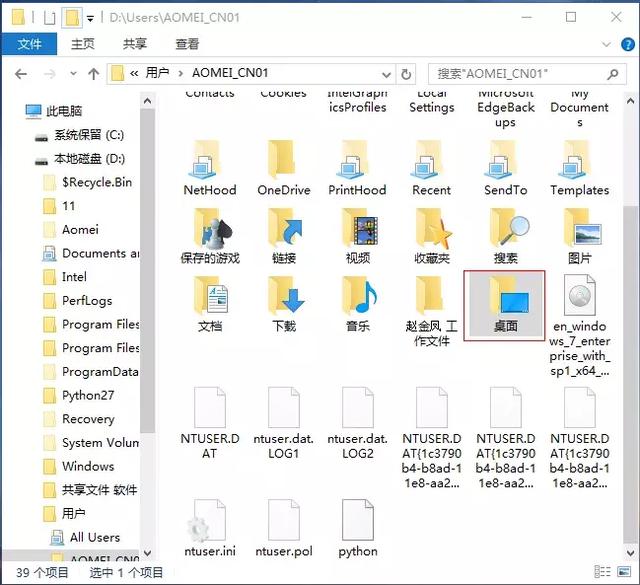Click the blue help question mark icon
The image size is (640, 585).
(627, 44)
